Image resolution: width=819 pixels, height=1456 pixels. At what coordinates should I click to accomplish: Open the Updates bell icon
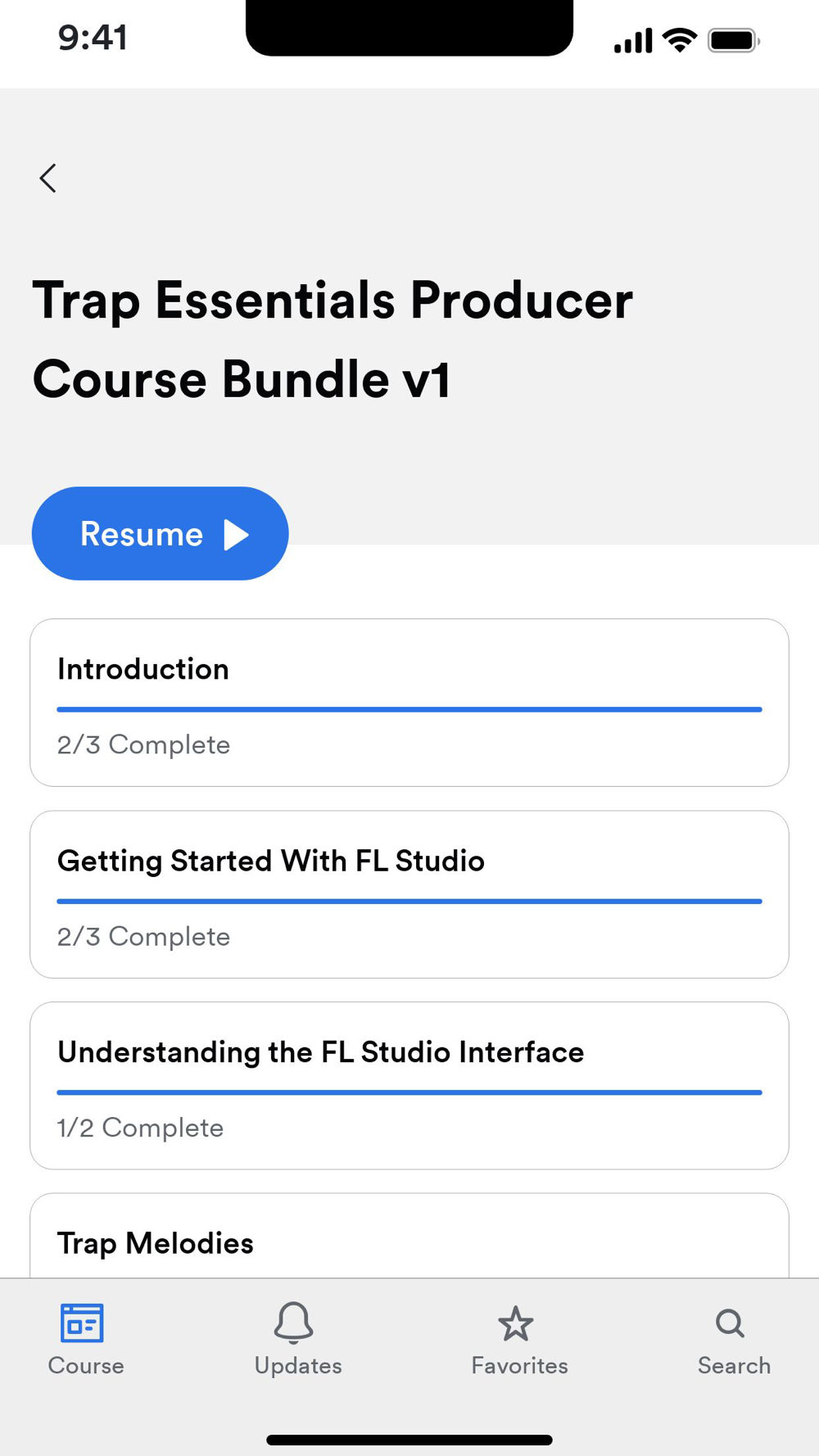(x=293, y=1323)
